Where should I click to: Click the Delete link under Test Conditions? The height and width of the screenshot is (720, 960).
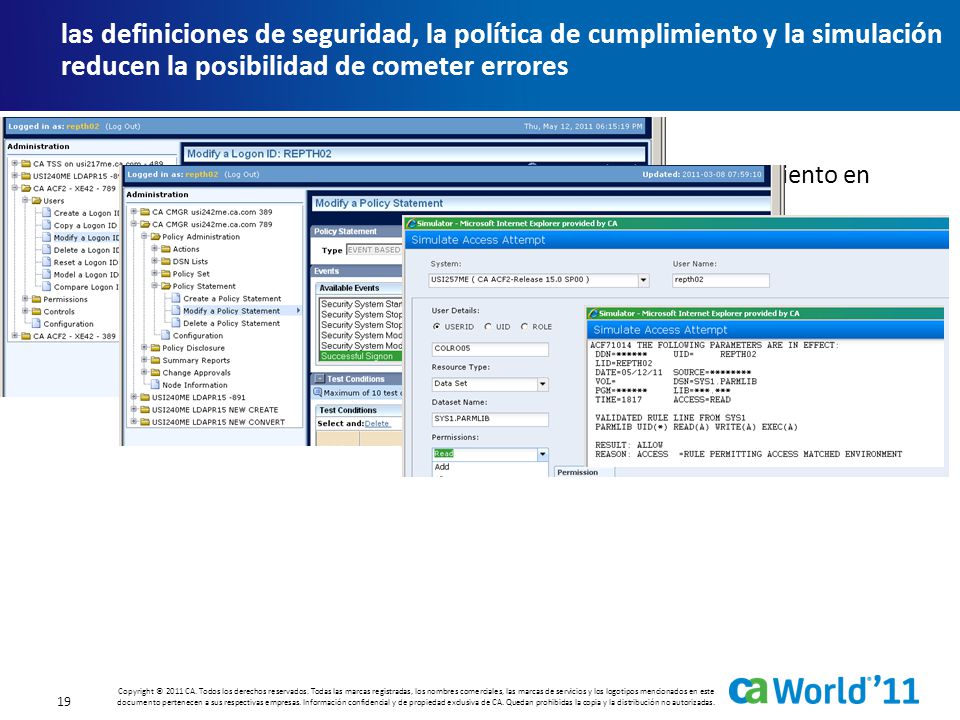pyautogui.click(x=377, y=424)
